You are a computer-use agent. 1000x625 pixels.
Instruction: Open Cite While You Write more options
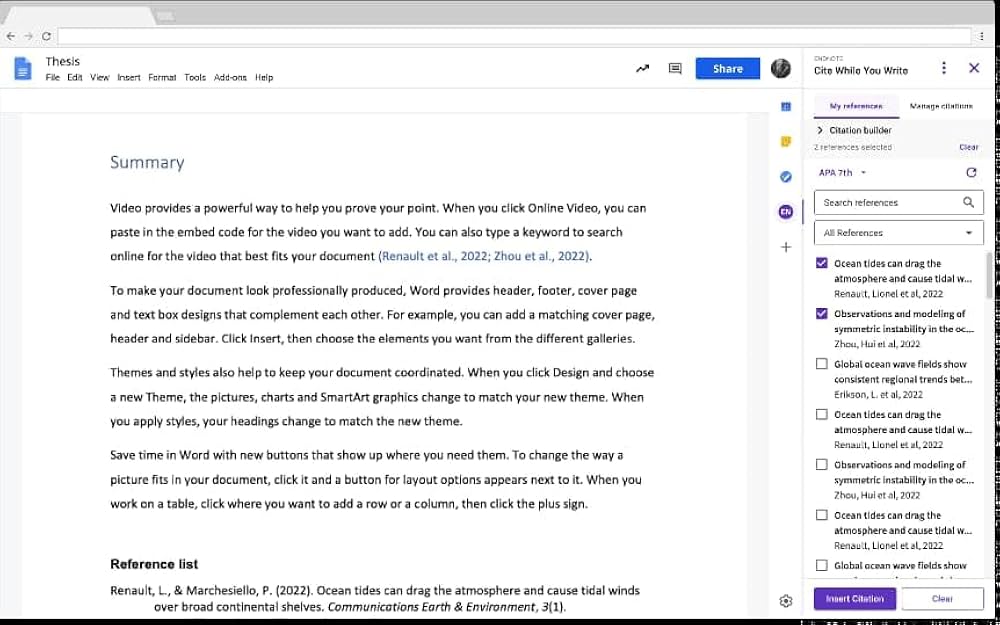pos(944,68)
